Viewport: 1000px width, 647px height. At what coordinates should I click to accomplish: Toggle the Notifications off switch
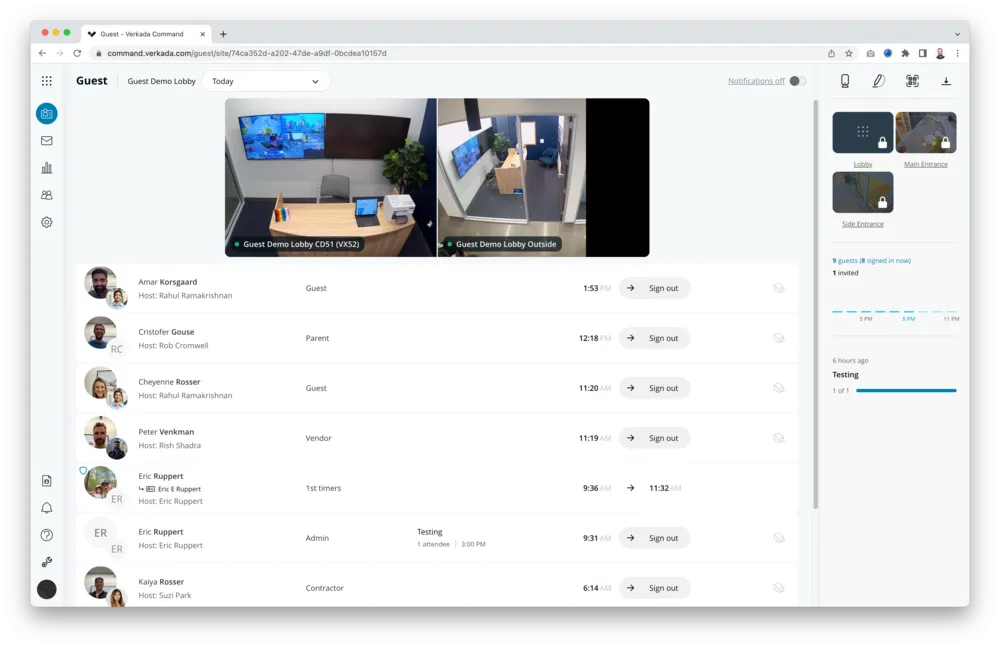tap(797, 81)
